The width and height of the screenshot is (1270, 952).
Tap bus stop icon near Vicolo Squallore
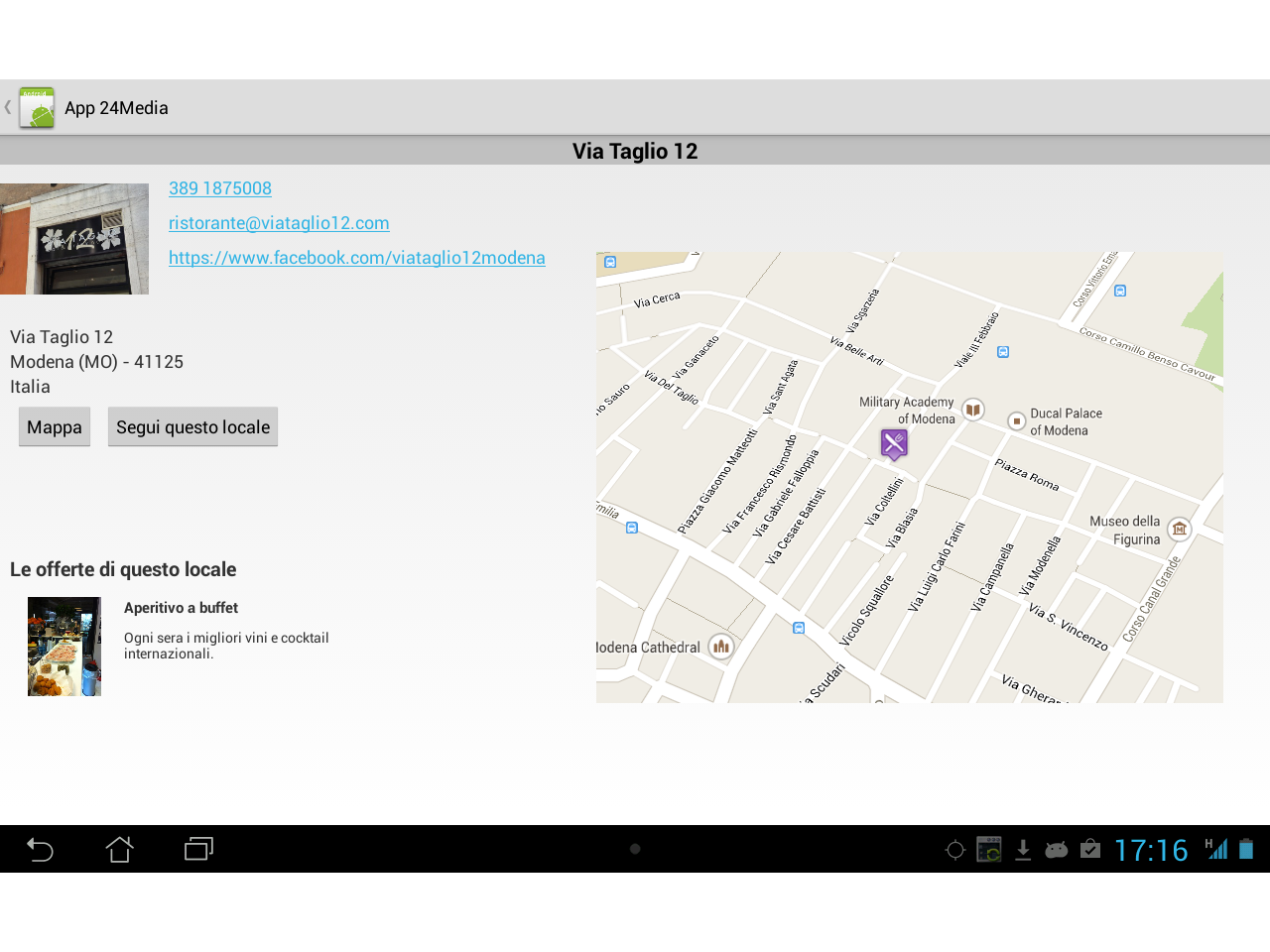click(x=799, y=628)
